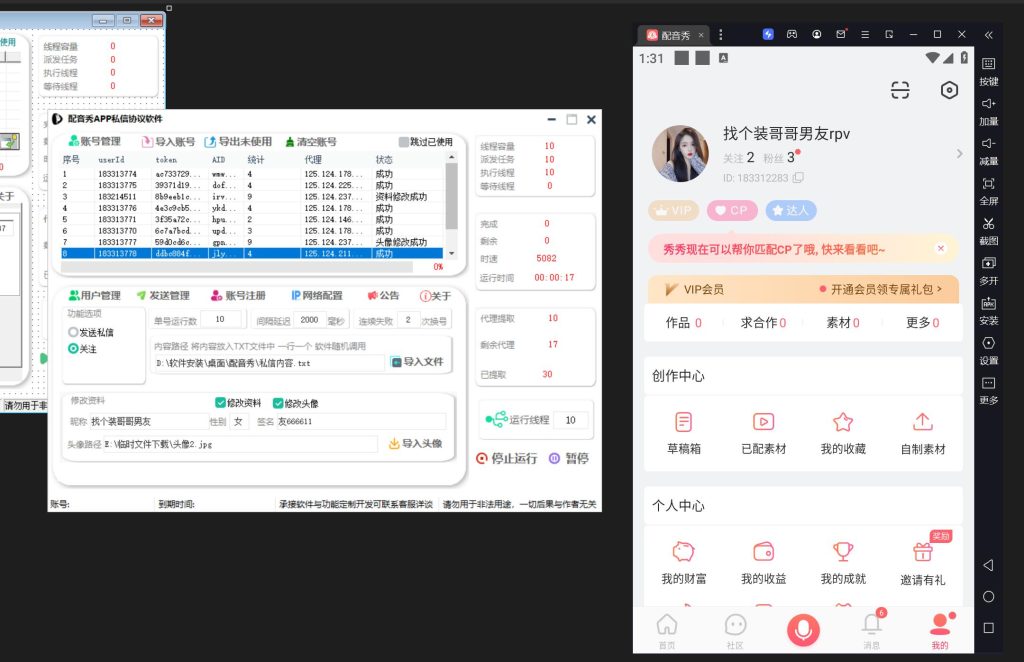Viewport: 1024px width, 662px height.
Task: Click the 停止运行 button
Action: click(506, 458)
